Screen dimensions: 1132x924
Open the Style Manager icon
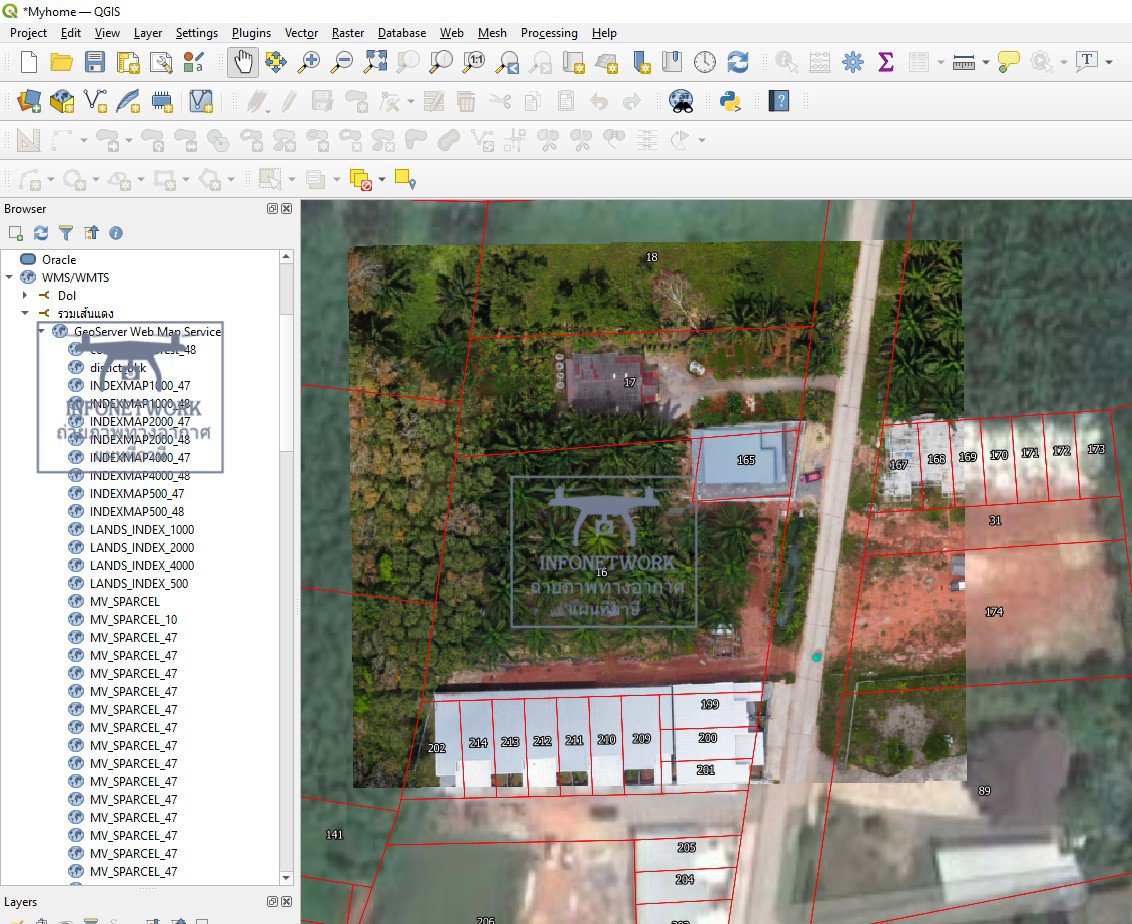193,62
